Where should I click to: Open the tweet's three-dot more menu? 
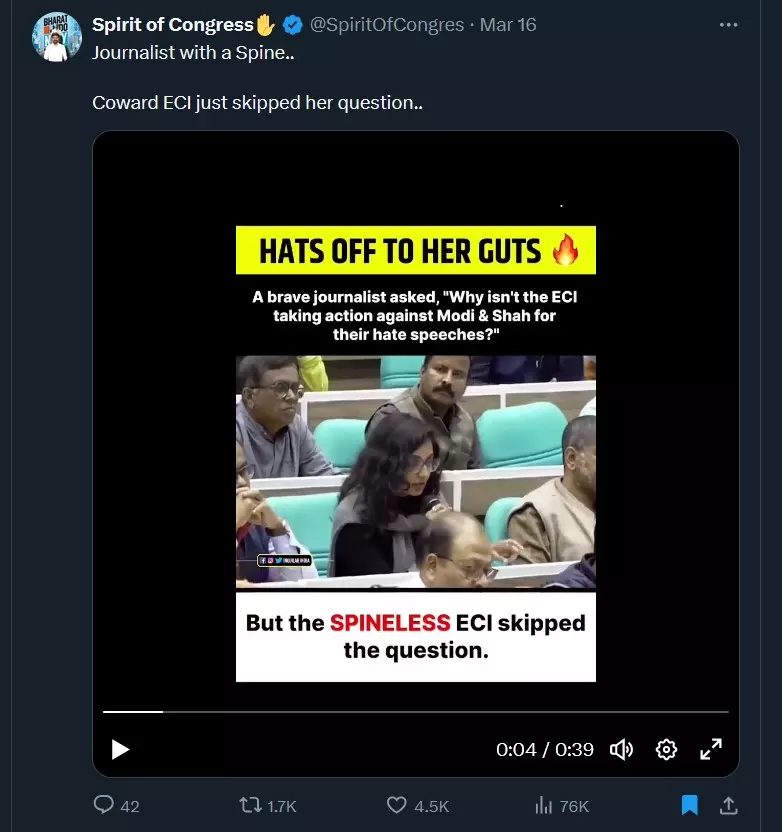tap(729, 25)
